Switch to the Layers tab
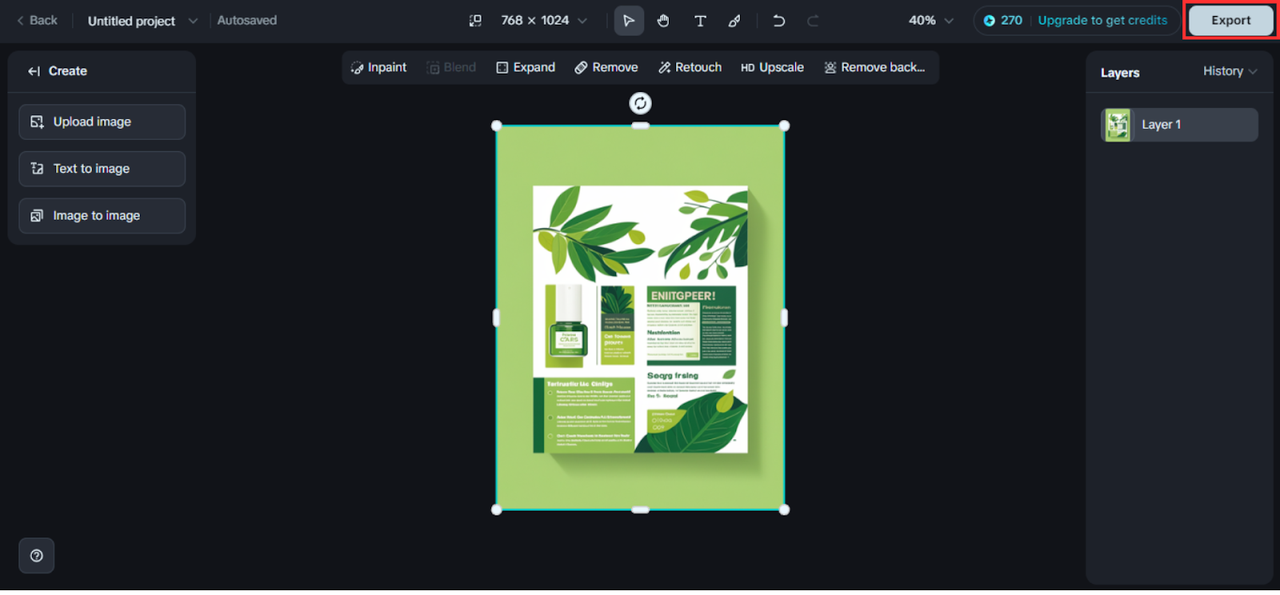Screen dimensions: 1280x595 pyautogui.click(x=1120, y=72)
